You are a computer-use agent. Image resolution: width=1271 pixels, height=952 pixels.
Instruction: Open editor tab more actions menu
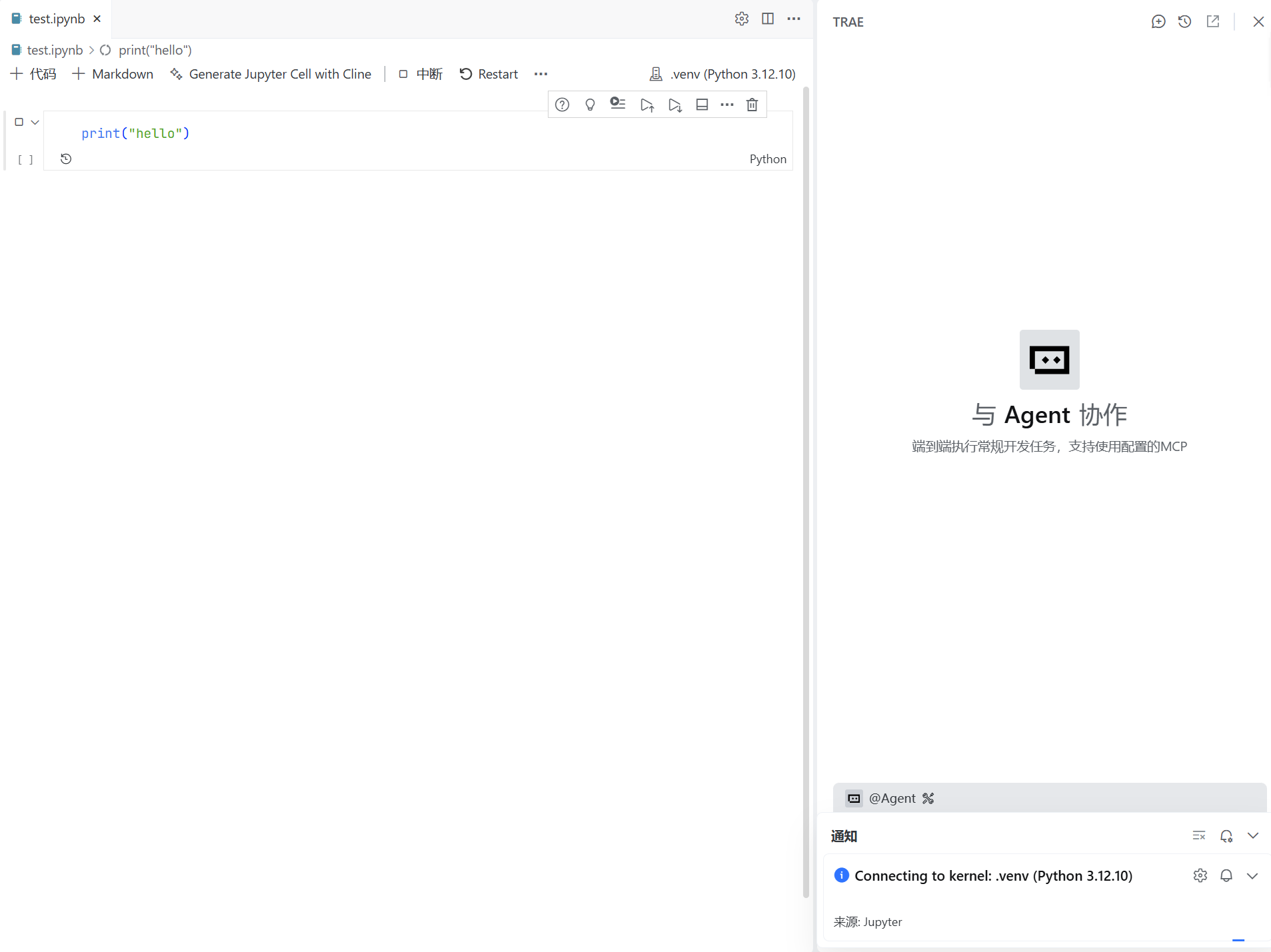[794, 19]
